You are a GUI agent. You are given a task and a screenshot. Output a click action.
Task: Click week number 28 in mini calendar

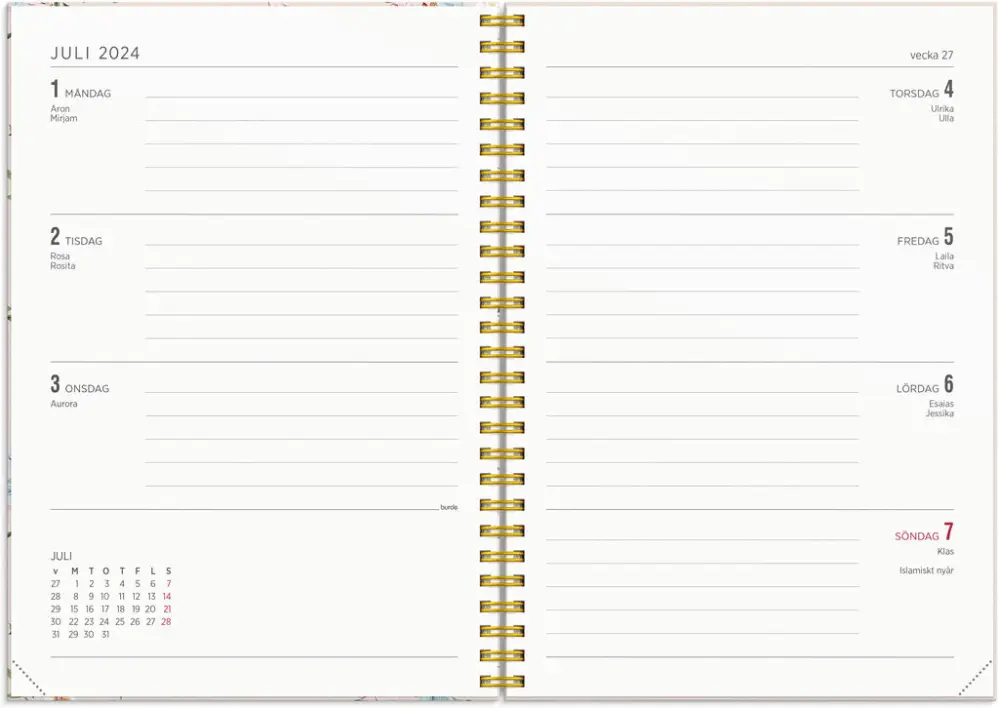[55, 596]
